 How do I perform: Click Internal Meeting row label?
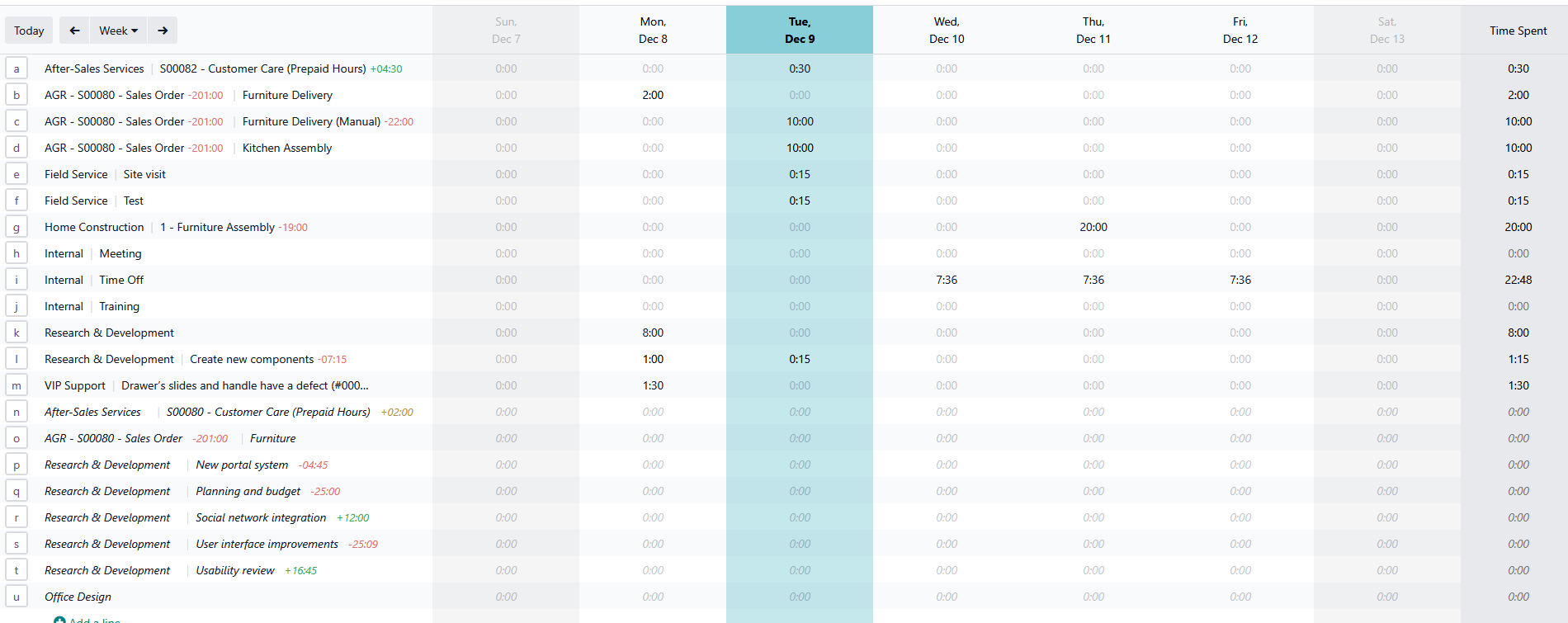click(x=120, y=253)
